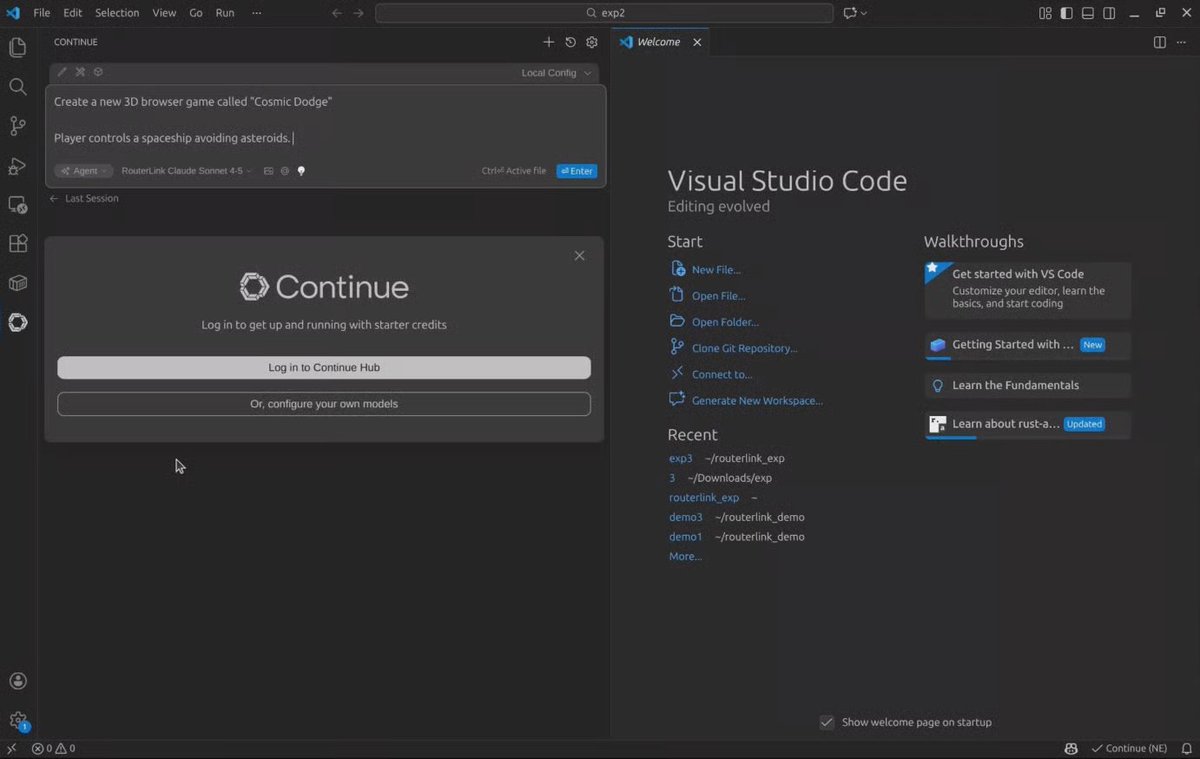The image size is (1200, 759).
Task: Open Continue session history
Action: (570, 42)
